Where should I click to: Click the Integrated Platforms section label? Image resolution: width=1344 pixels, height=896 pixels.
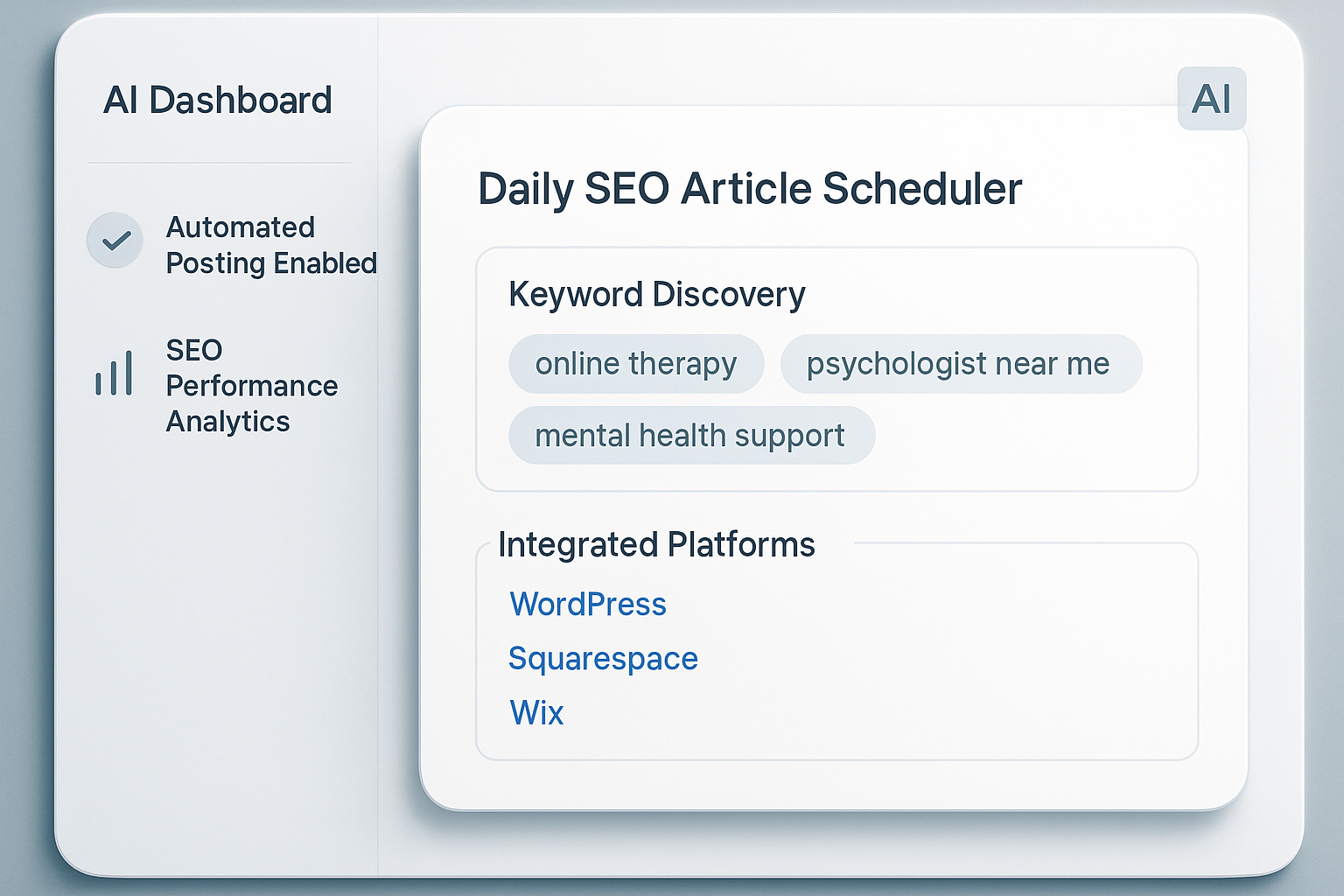(x=656, y=544)
